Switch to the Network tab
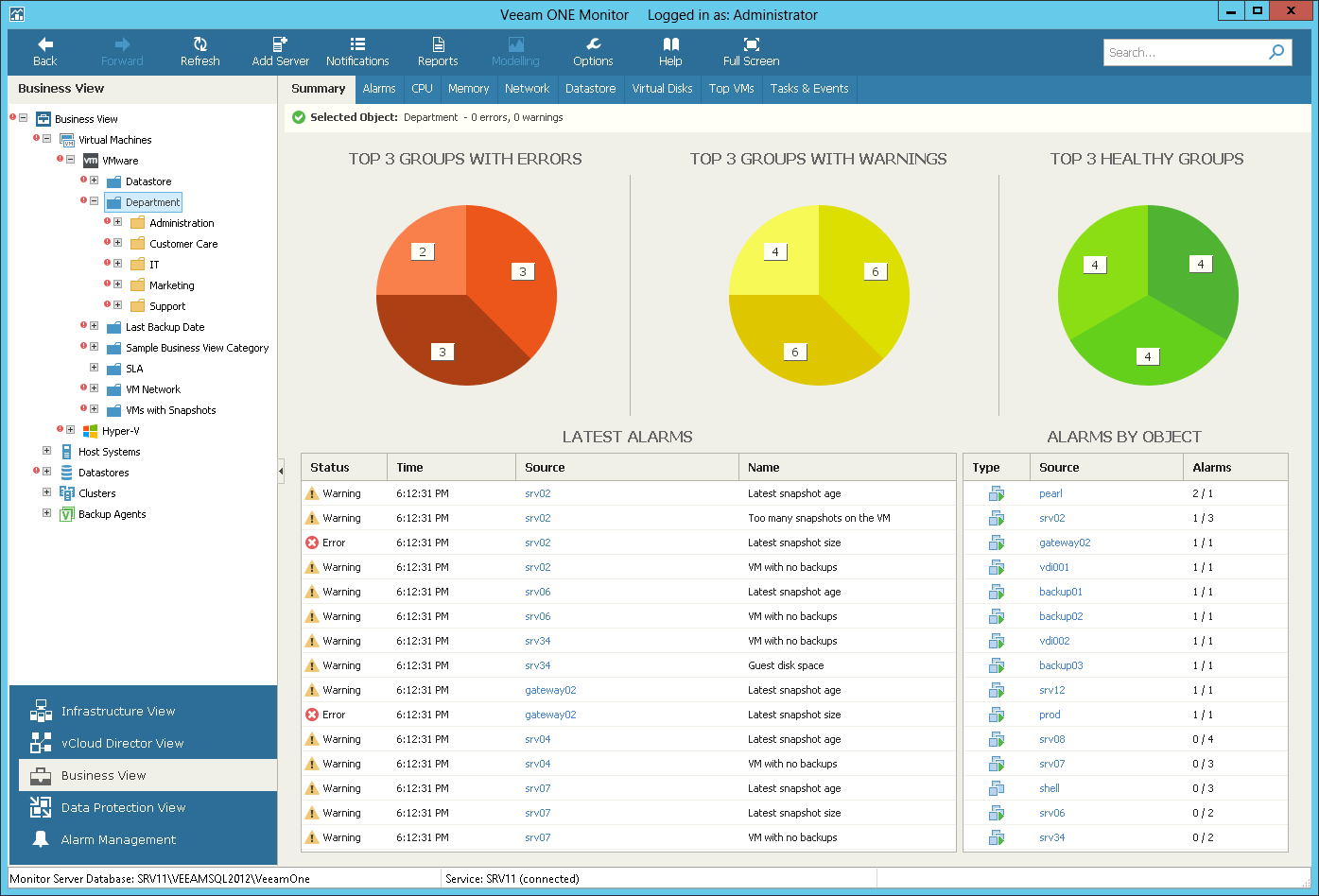Viewport: 1319px width, 896px height. 527,89
